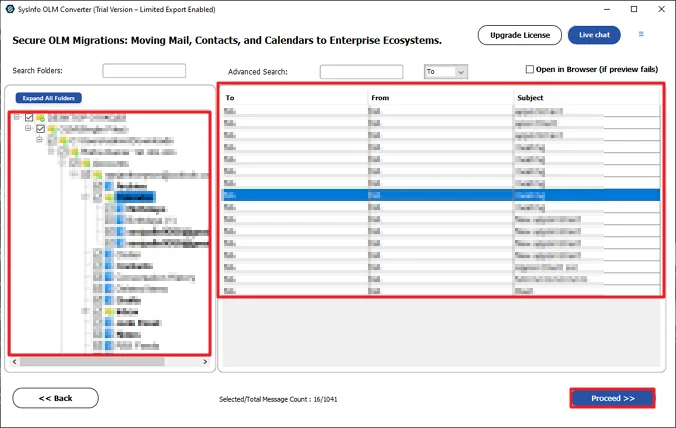Viewport: 676px width, 428px height.
Task: Collapse the root node of the folder tree
Action: (17, 117)
